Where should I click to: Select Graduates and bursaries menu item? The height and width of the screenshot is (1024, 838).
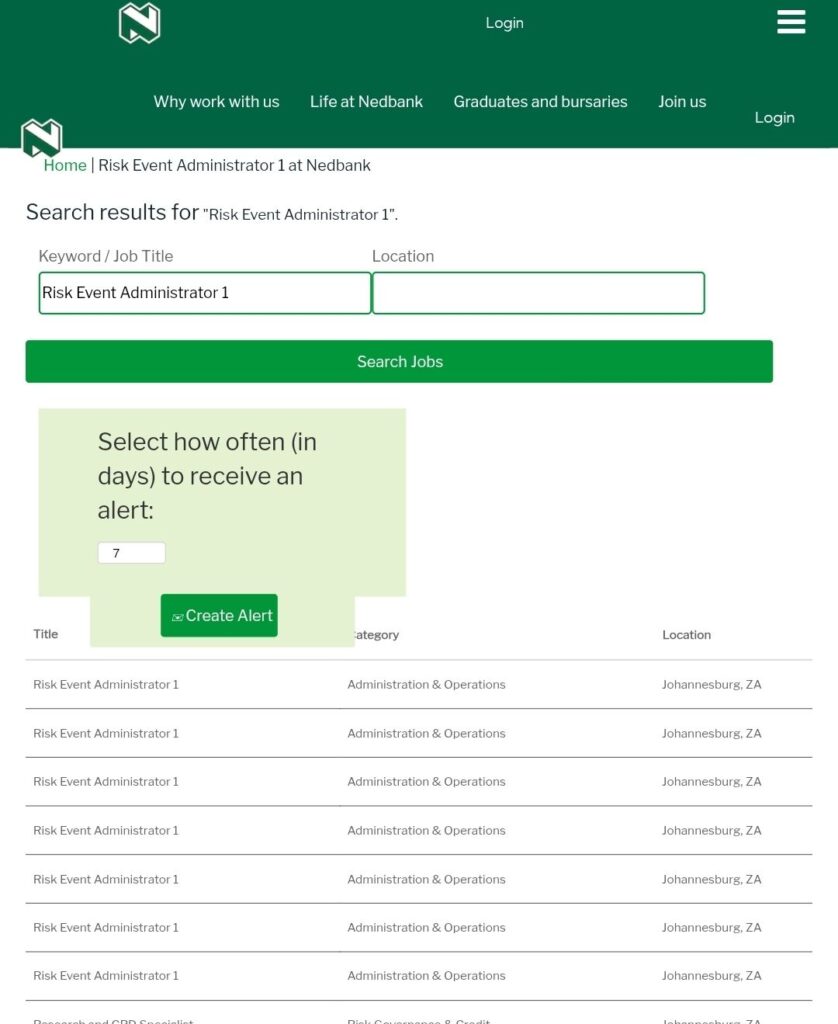[x=540, y=102]
